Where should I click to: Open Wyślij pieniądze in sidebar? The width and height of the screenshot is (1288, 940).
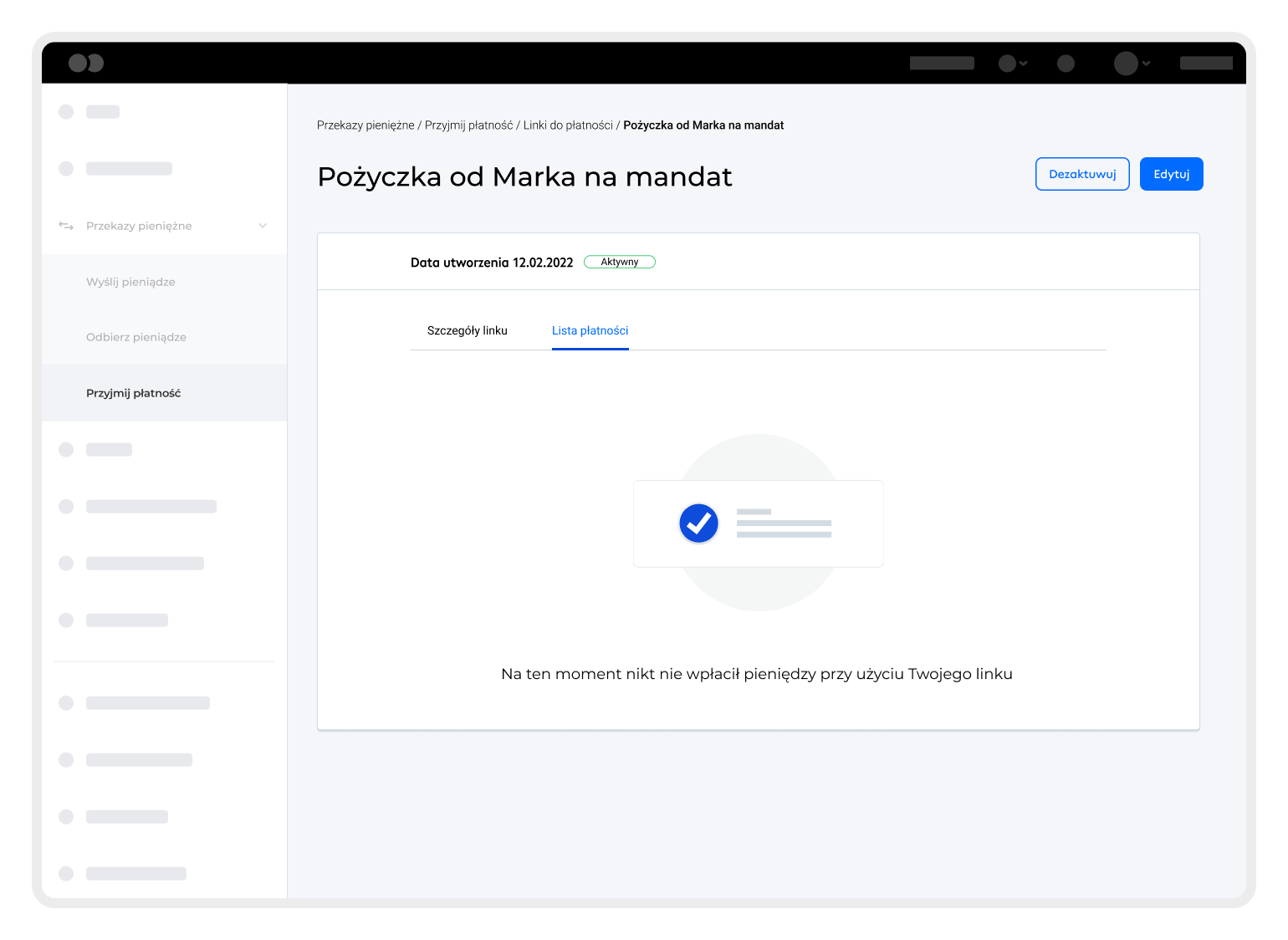tap(130, 282)
